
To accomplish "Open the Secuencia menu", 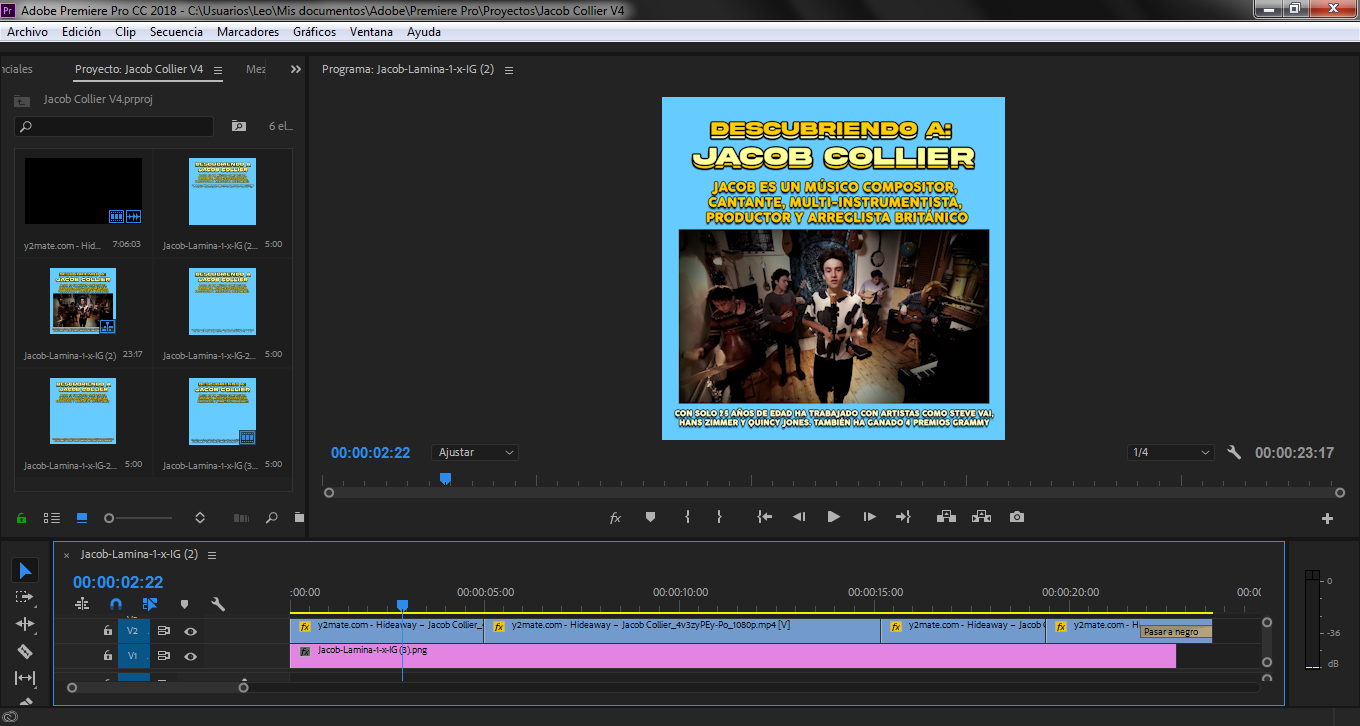I will [x=176, y=32].
